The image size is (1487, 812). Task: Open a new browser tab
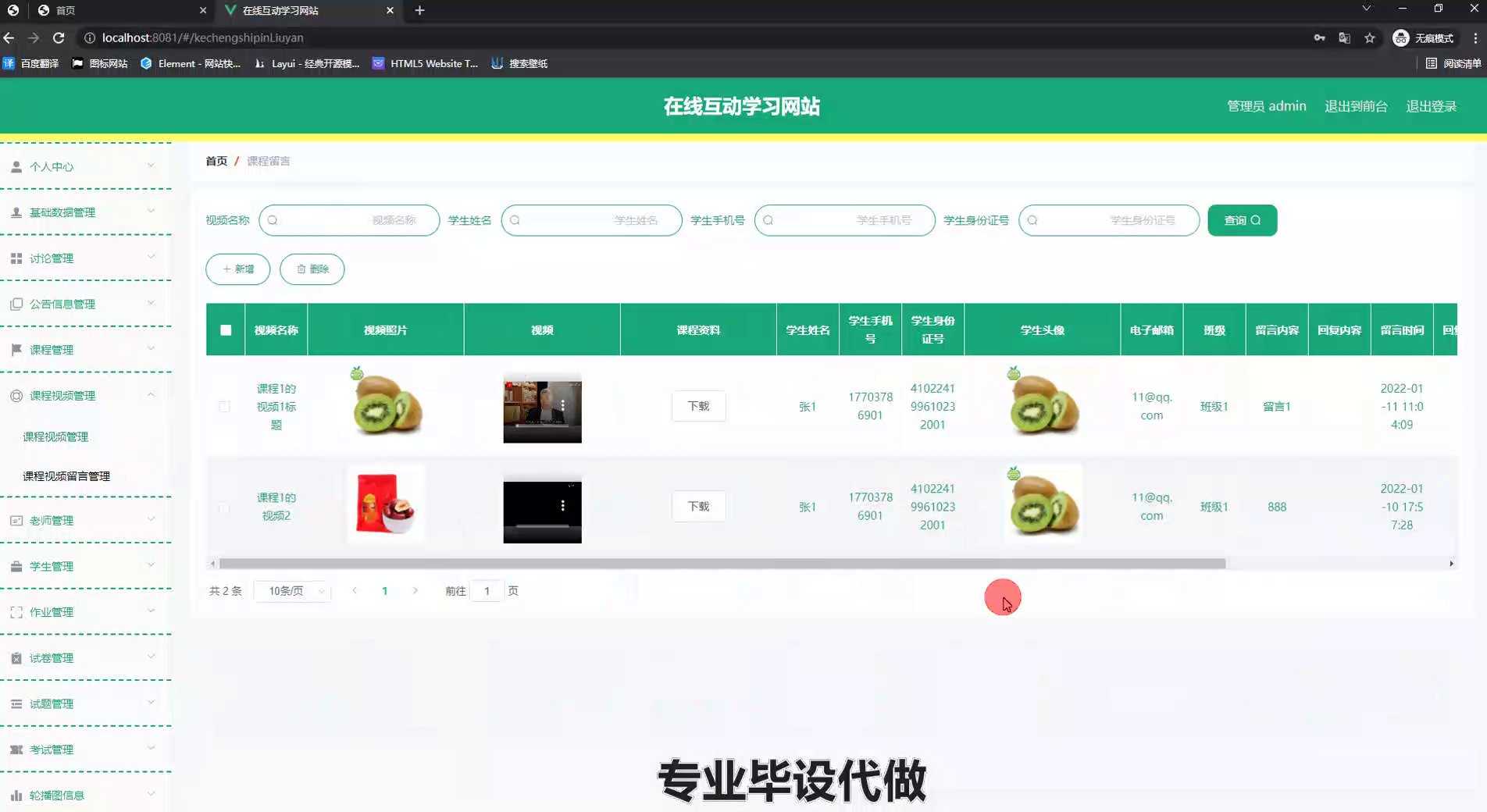coord(419,10)
